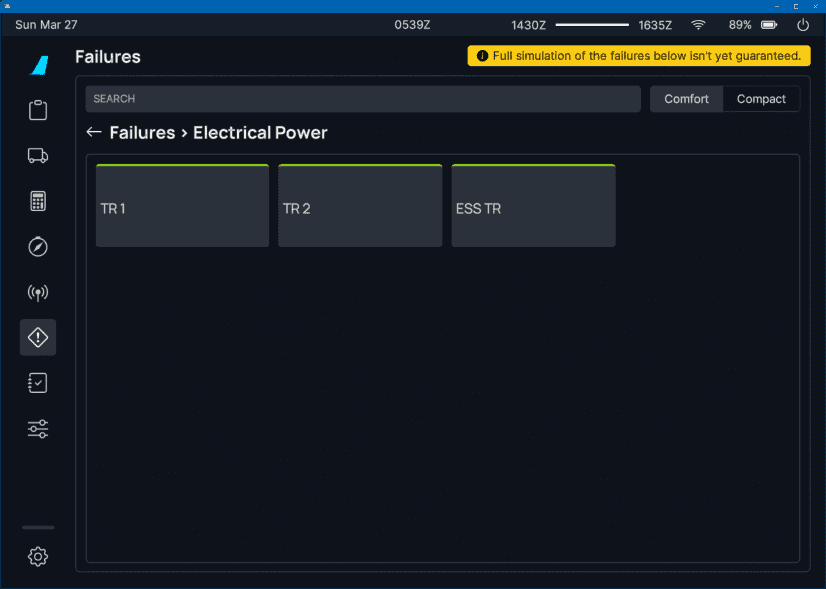826x589 pixels.
Task: Open the ATC radio tower icon
Action: (x=38, y=293)
